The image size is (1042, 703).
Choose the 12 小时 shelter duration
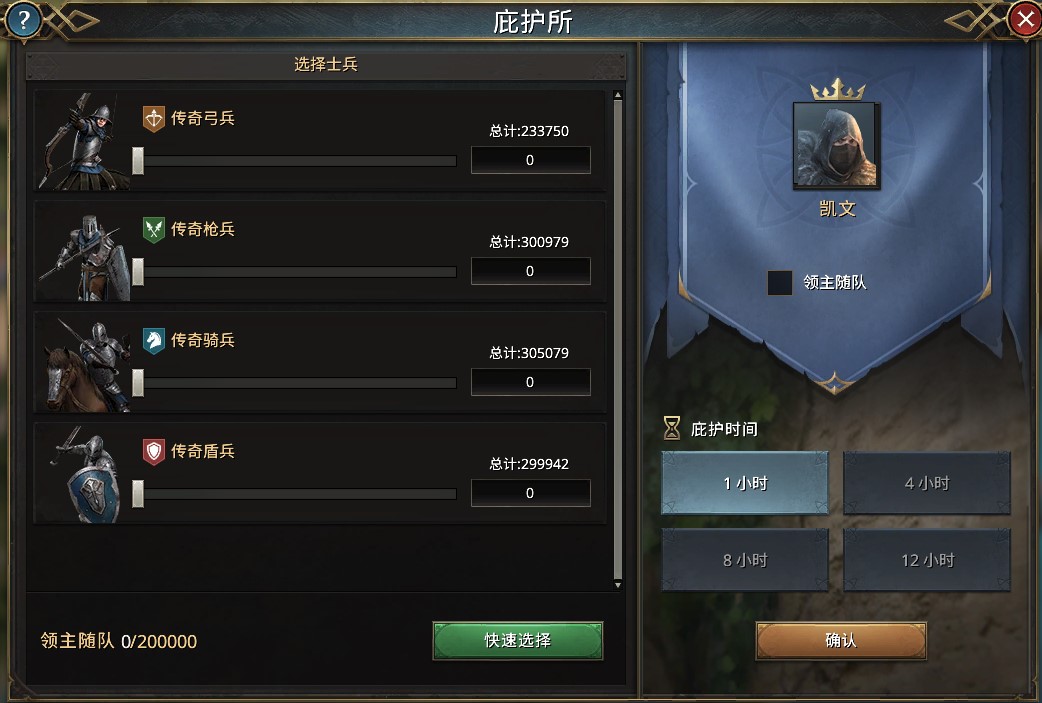(927, 560)
